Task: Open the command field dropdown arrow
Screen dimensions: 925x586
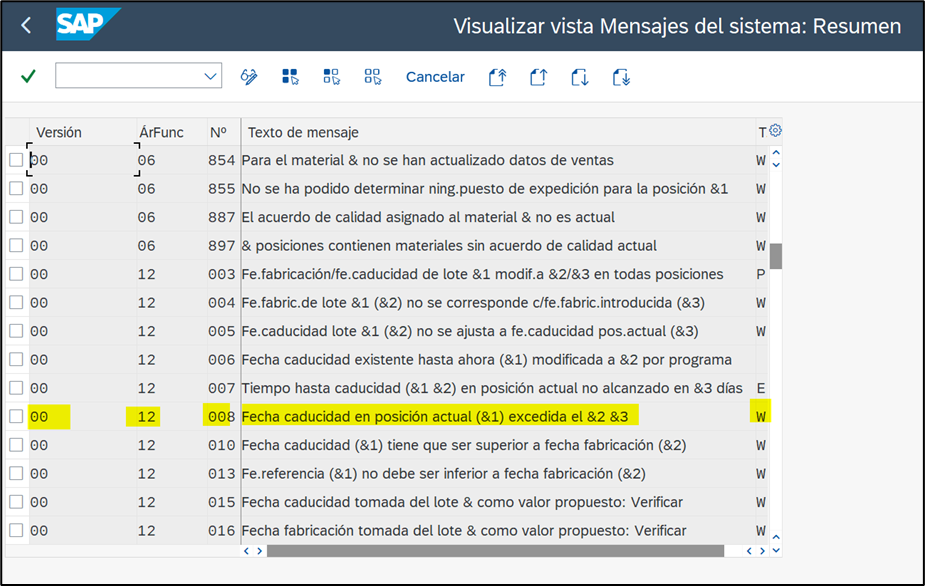Action: 210,76
